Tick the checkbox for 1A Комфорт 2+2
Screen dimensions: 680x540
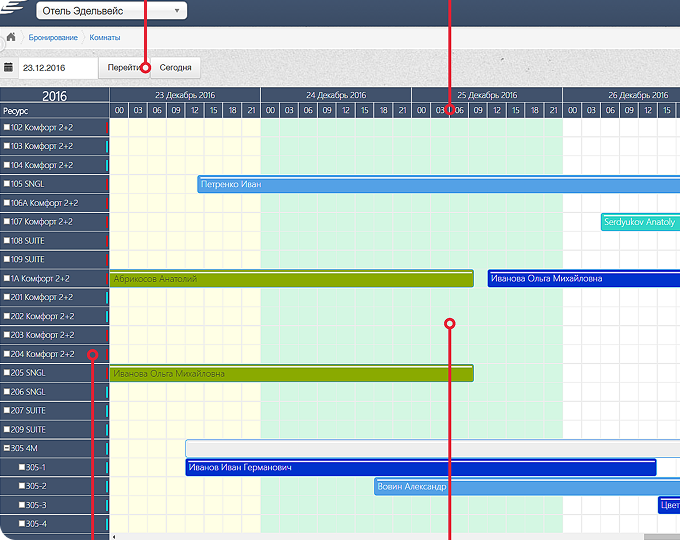7,278
